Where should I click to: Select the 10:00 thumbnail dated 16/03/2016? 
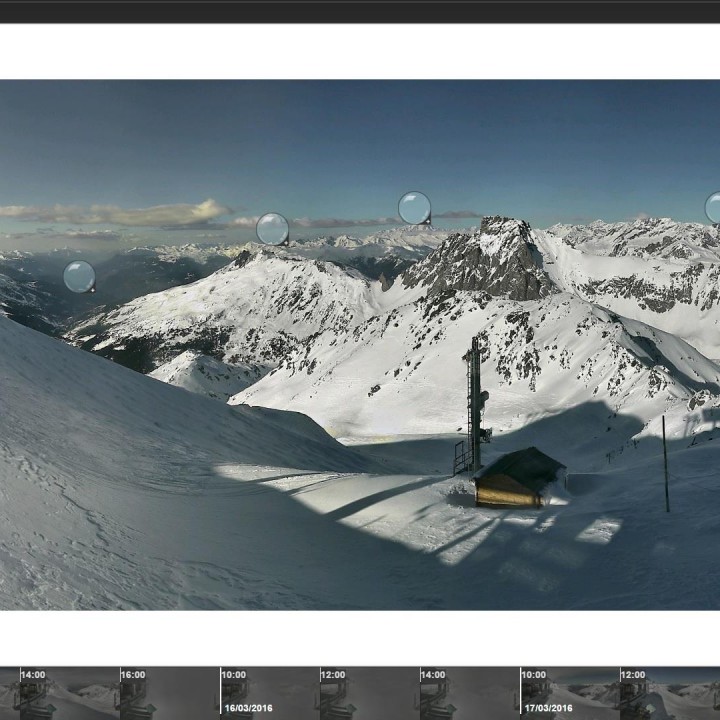[270, 693]
